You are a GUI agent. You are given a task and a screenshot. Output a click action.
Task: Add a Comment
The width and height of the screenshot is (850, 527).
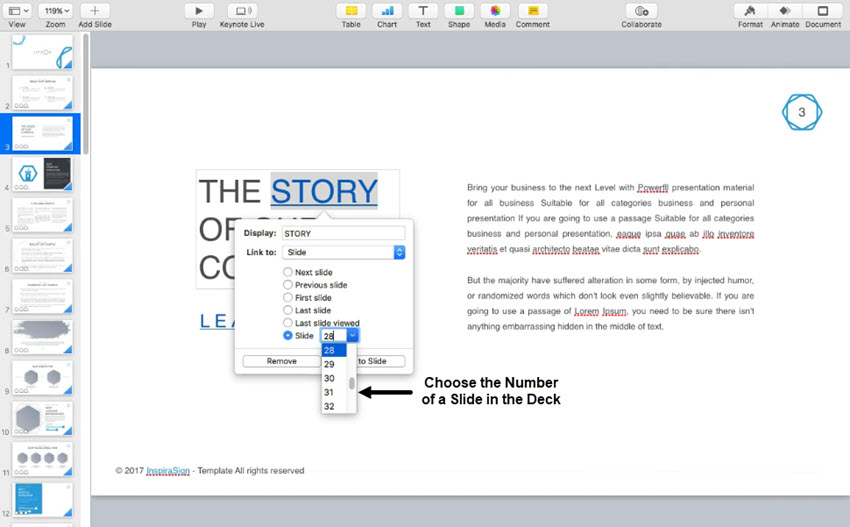point(533,11)
